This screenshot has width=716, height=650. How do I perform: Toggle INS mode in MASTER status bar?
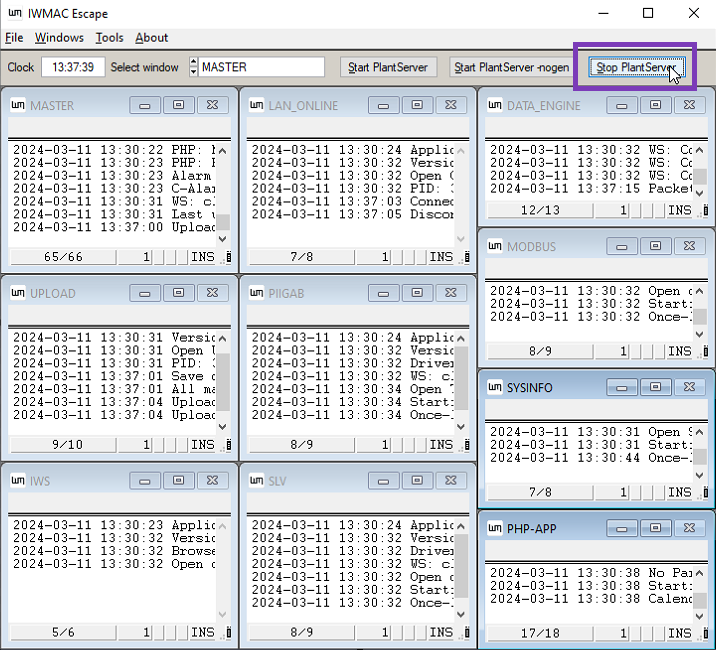[x=202, y=257]
